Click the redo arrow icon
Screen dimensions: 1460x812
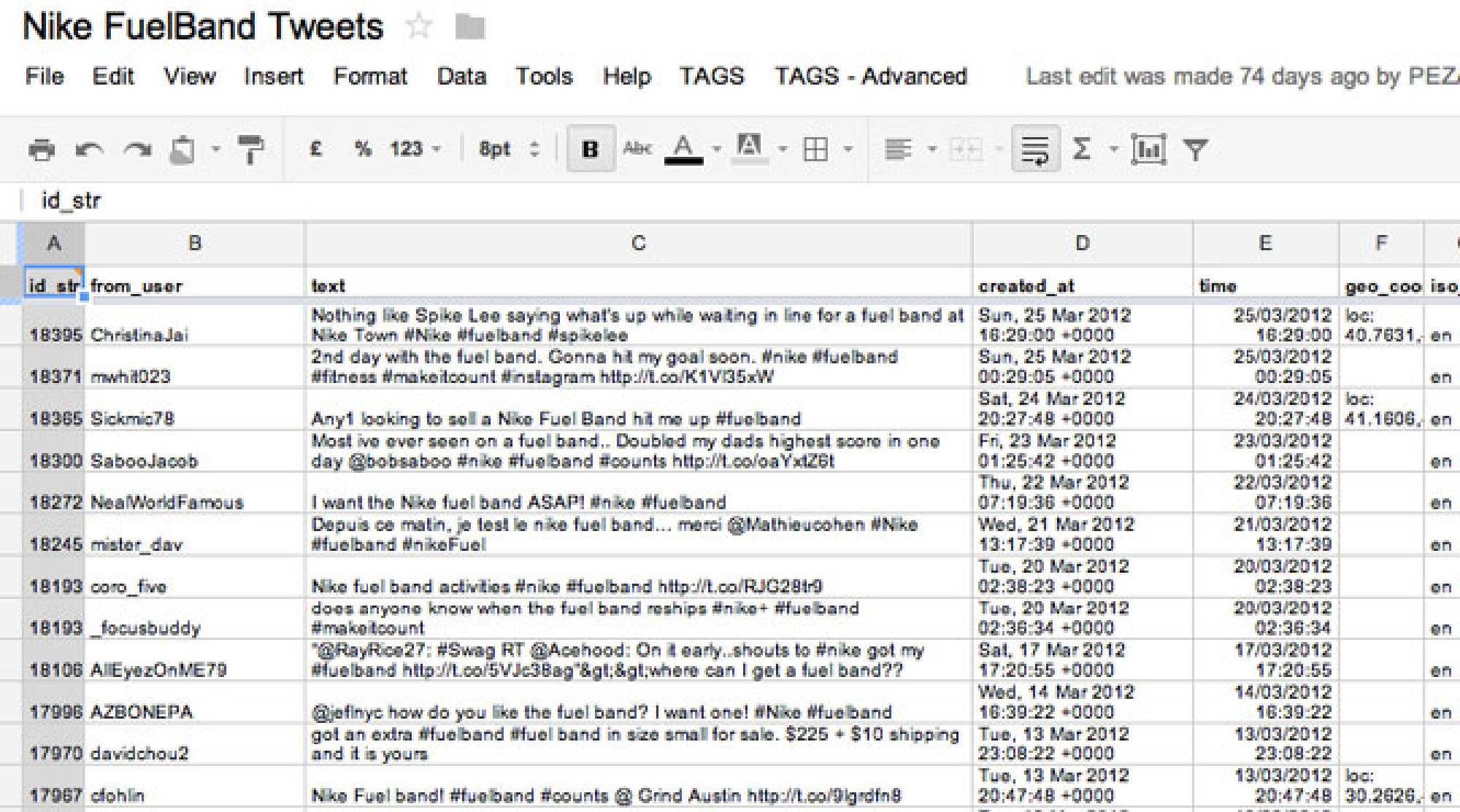tap(137, 150)
